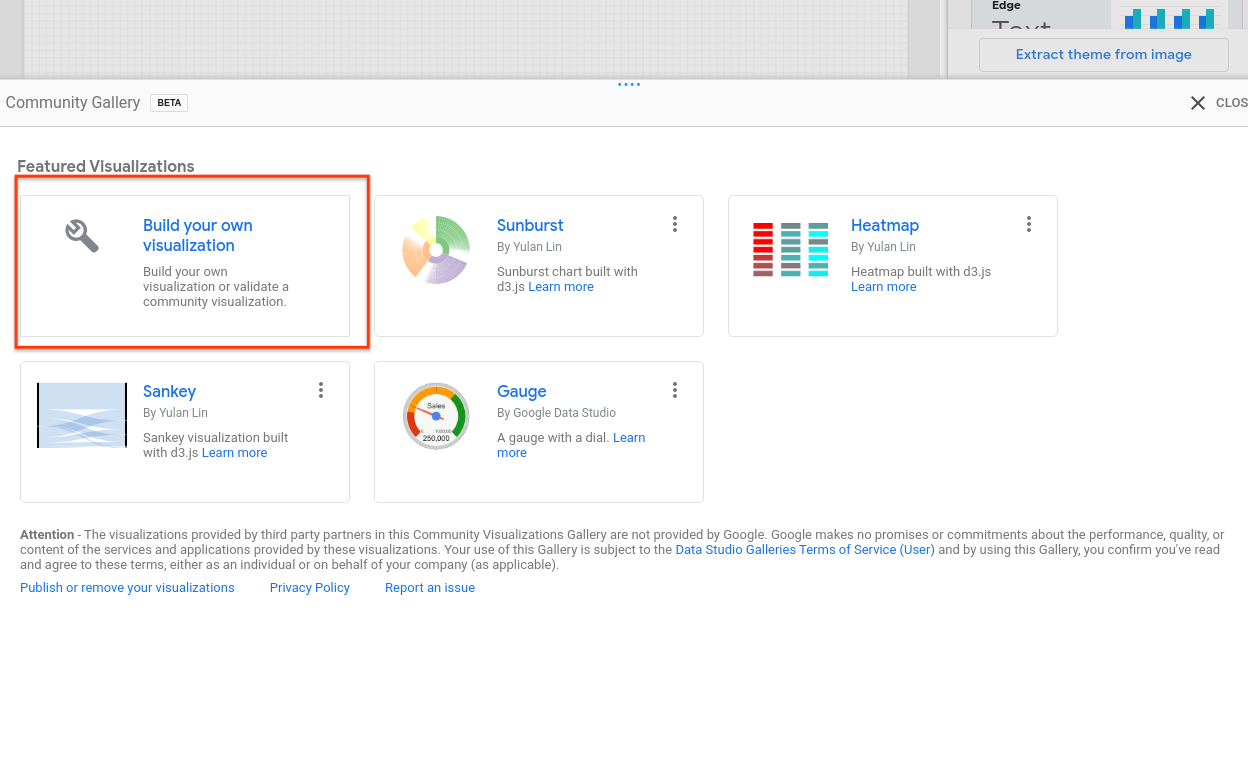Click the Gauge dial thumbnail
The height and width of the screenshot is (776, 1251).
click(436, 415)
